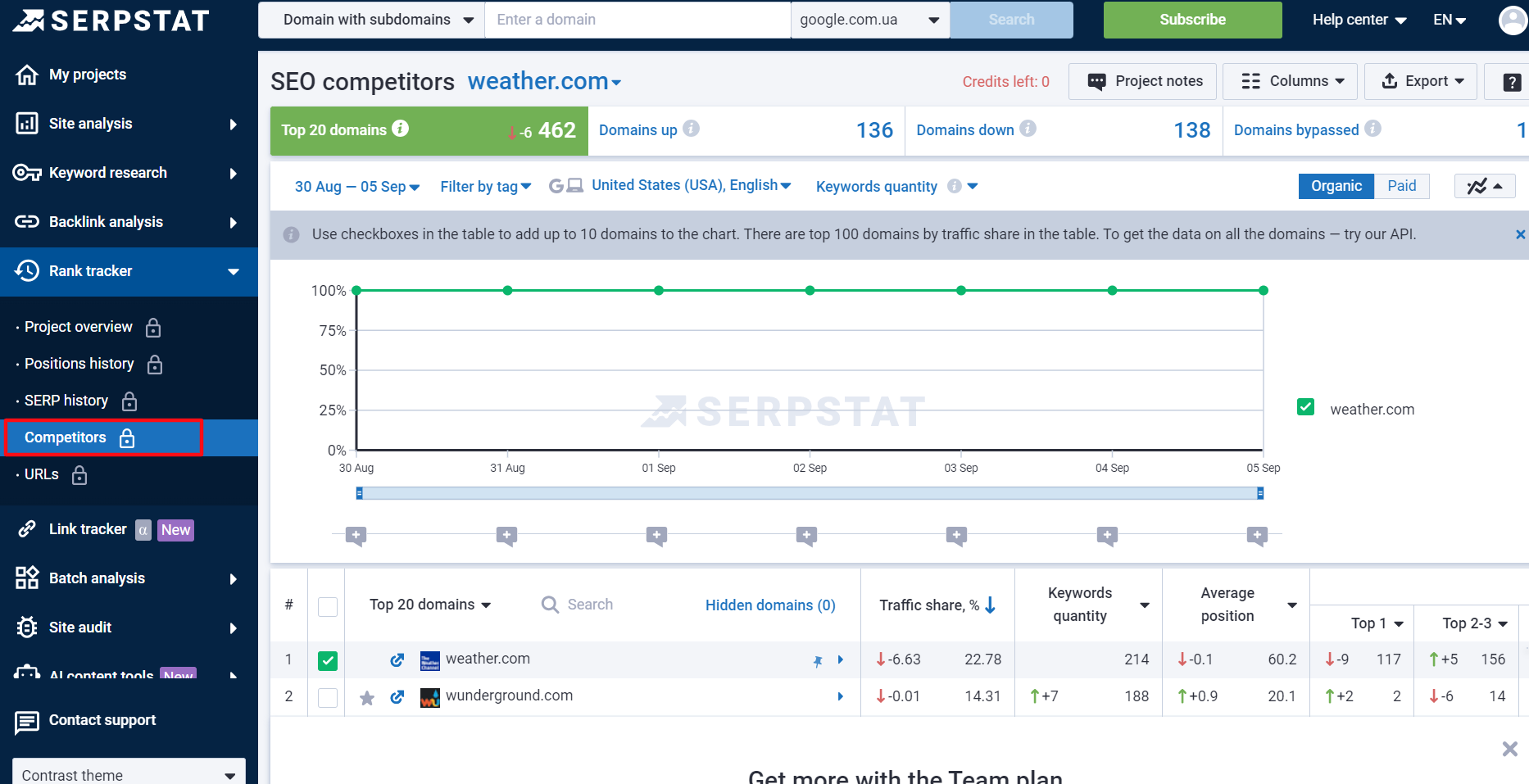This screenshot has height=784, width=1529.
Task: Click the right handle of chart range slider
Action: (1260, 493)
